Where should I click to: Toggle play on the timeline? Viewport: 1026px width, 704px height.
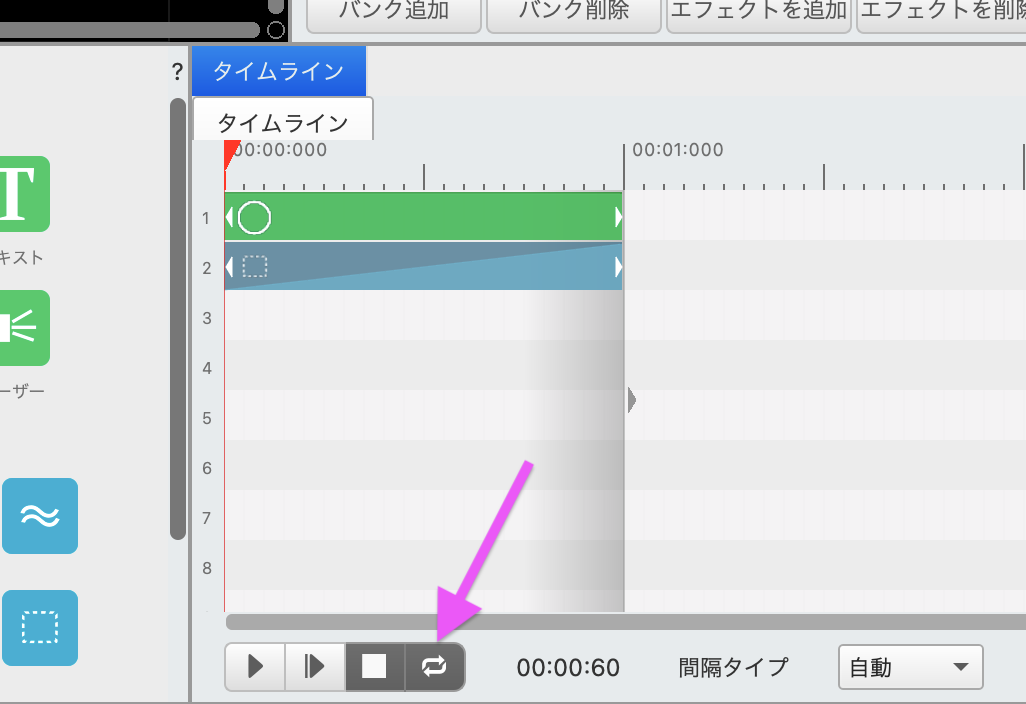(x=254, y=667)
